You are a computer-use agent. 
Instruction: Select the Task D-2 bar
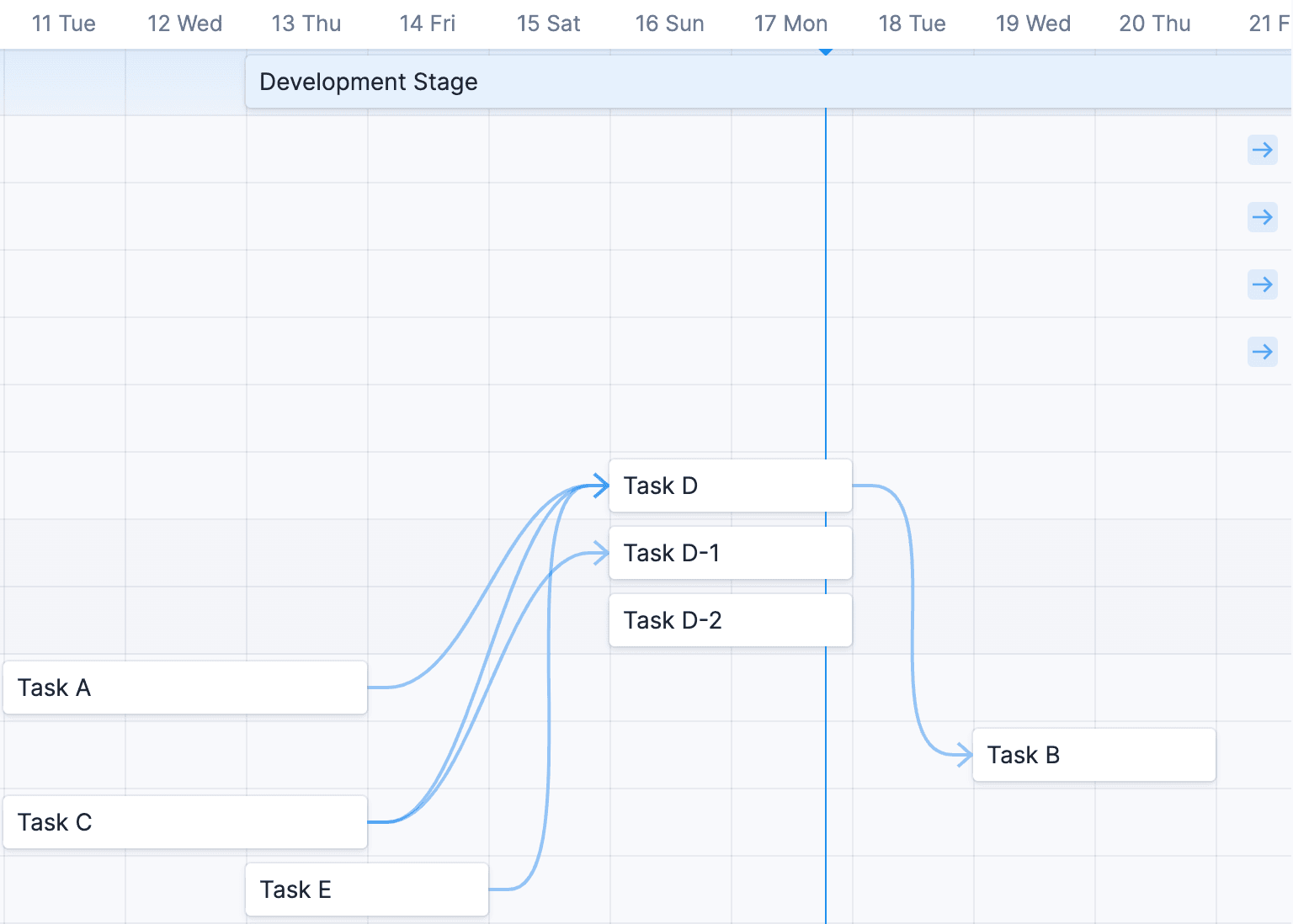[x=729, y=620]
